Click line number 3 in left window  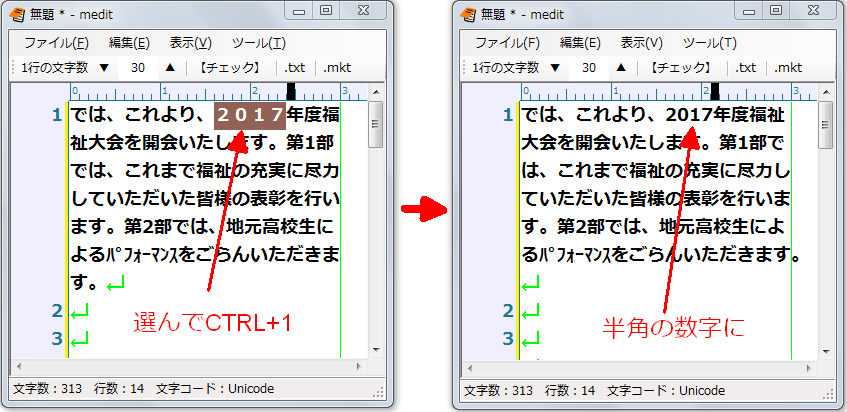pos(57,339)
